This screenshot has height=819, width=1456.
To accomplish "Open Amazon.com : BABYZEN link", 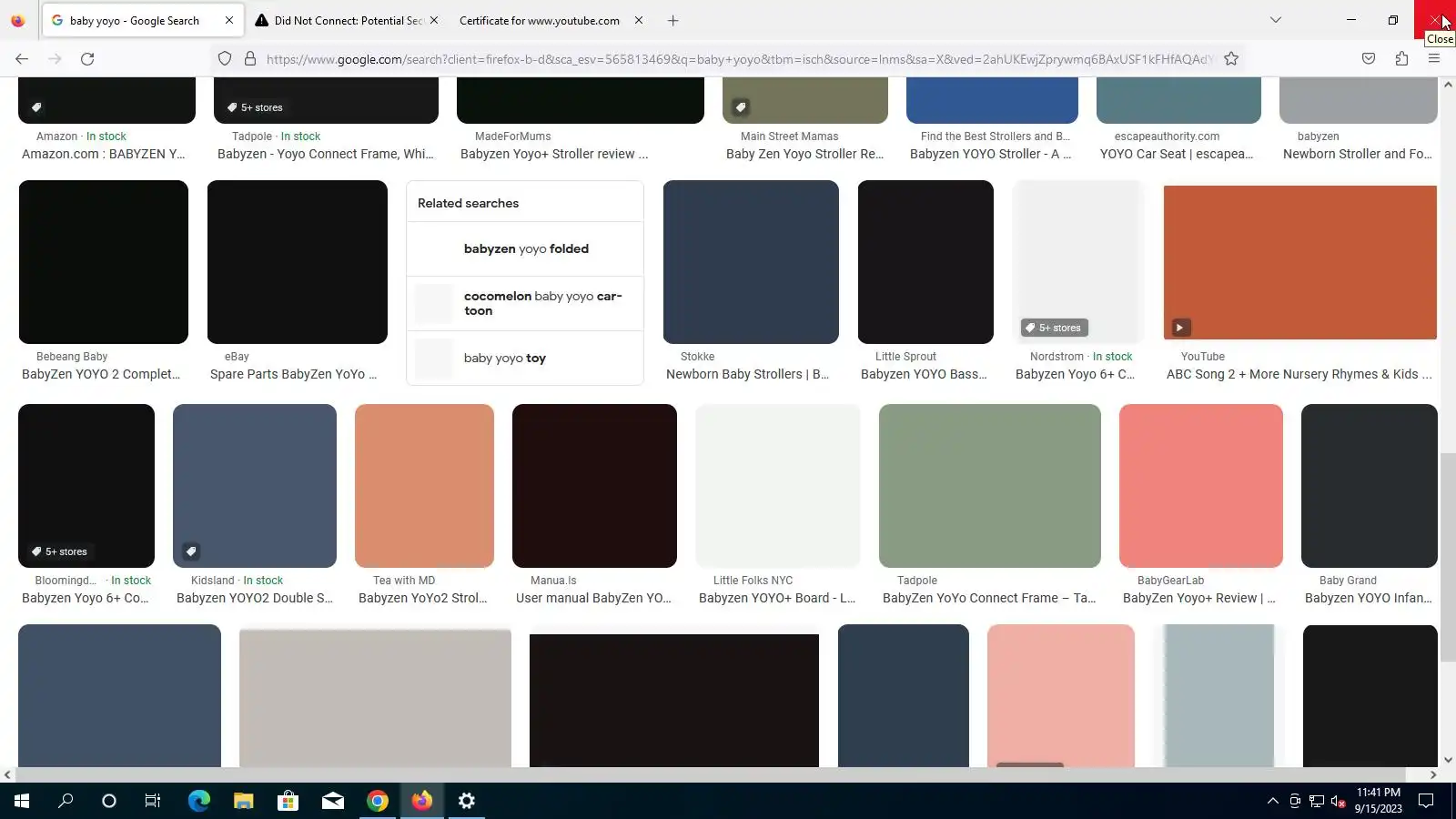I will (104, 154).
